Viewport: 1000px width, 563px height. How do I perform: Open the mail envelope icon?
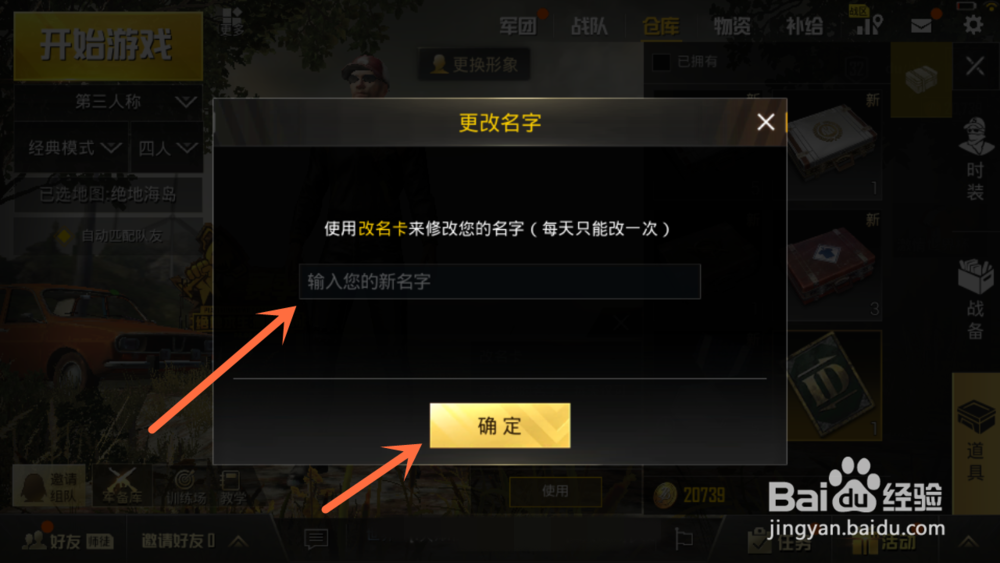click(x=921, y=26)
